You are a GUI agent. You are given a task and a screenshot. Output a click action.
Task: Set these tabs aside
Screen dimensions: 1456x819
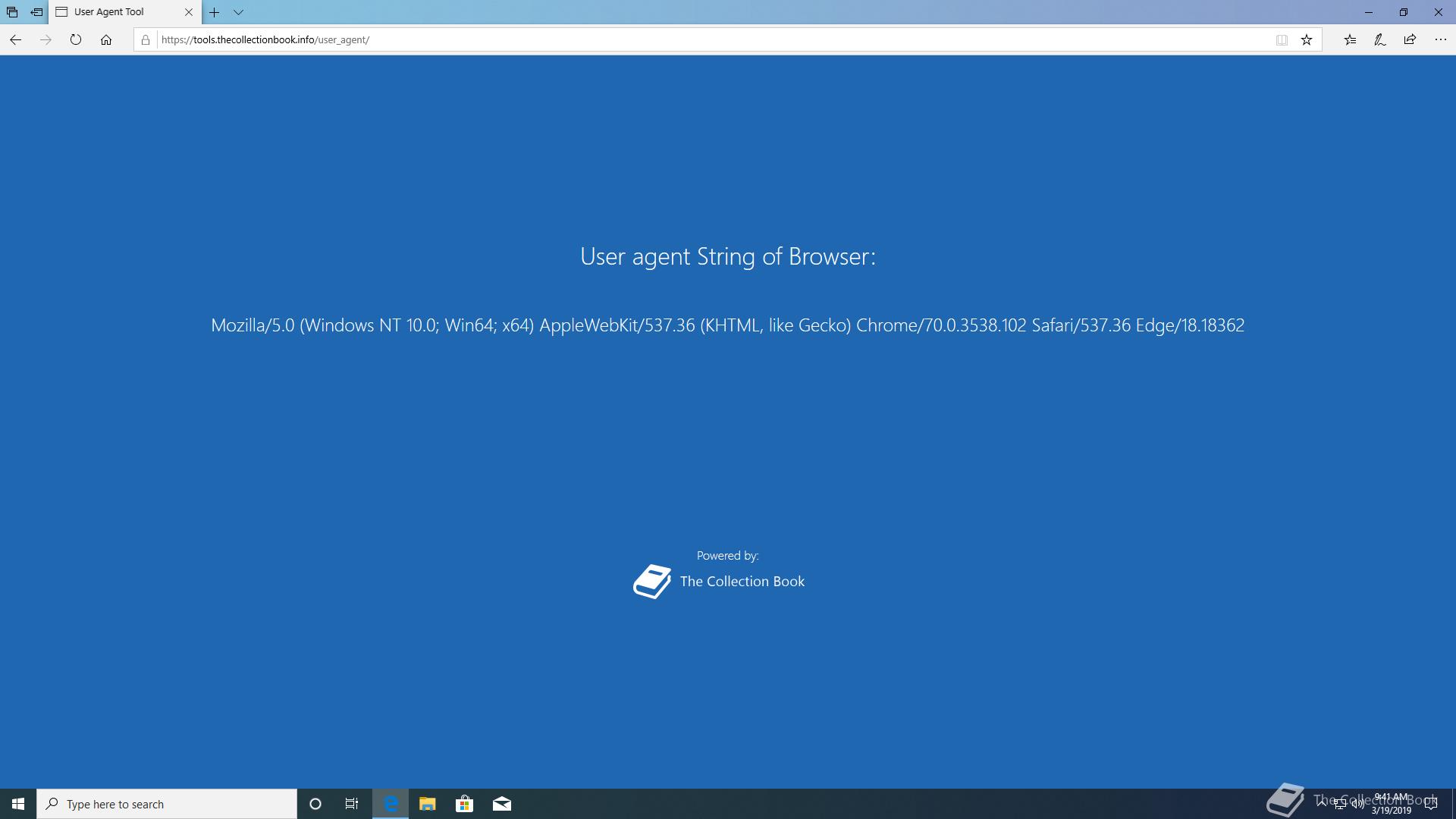[36, 12]
